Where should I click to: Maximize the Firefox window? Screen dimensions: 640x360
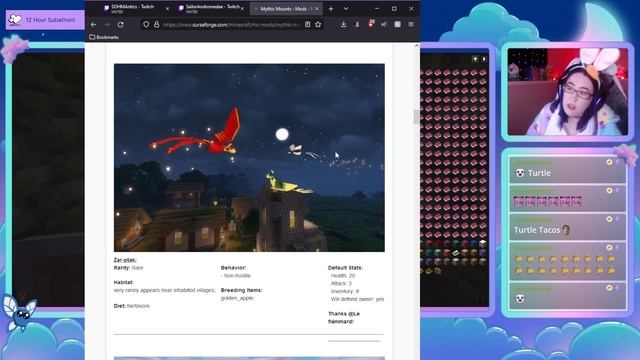tap(394, 9)
